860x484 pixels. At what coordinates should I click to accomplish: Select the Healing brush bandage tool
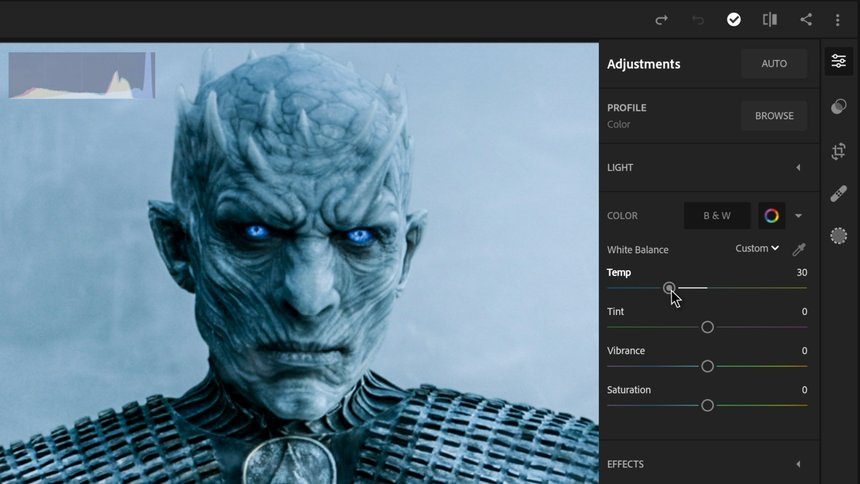pos(839,194)
